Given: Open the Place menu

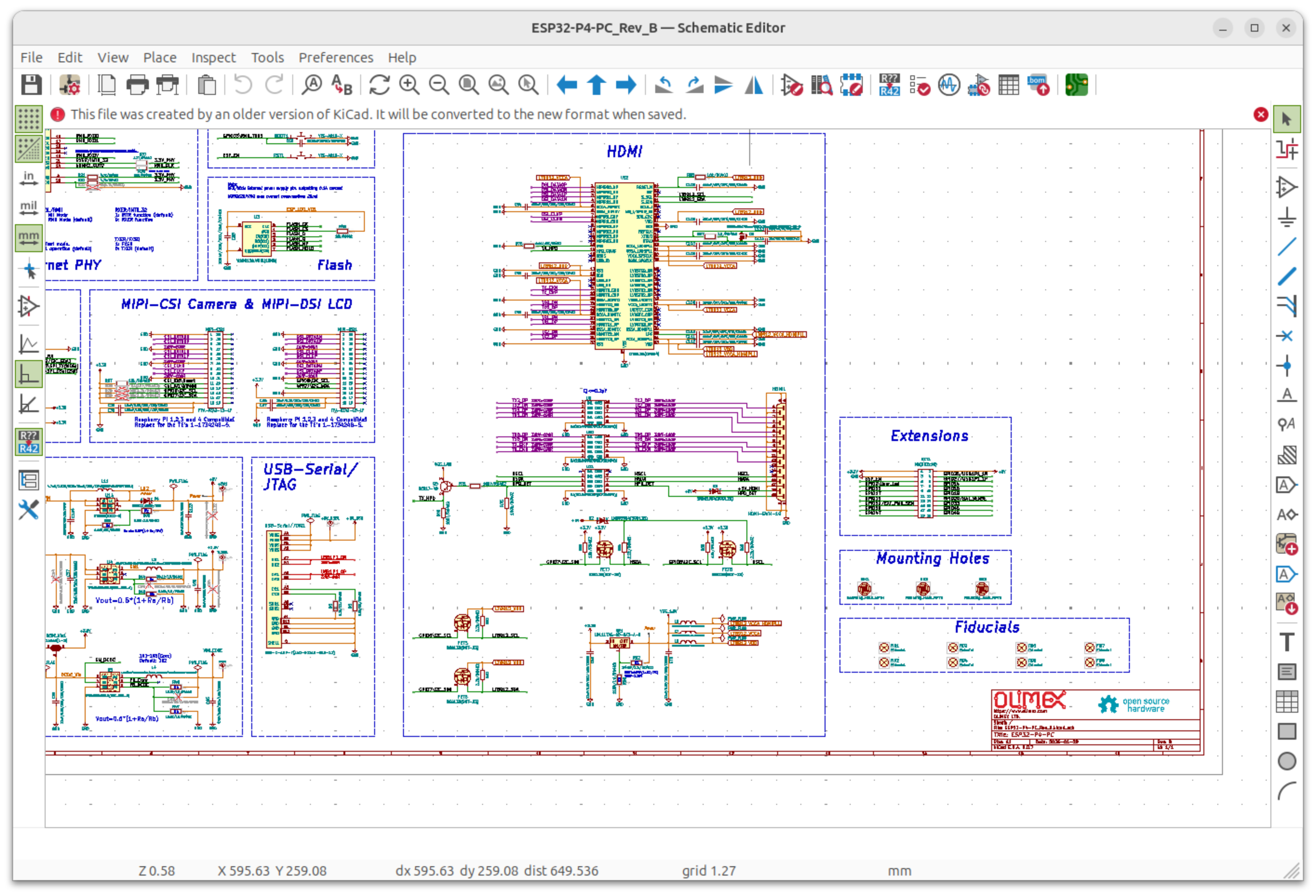Looking at the screenshot, I should (159, 57).
